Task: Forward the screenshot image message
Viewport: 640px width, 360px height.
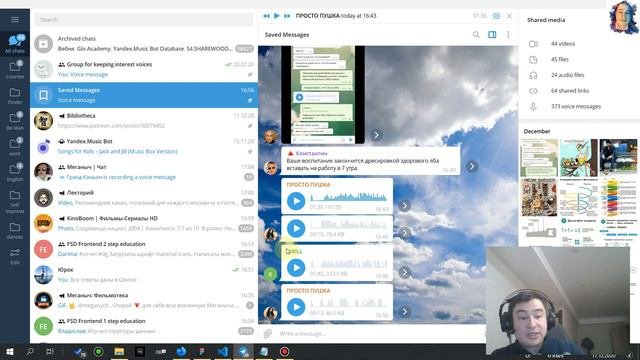Action: [376, 135]
